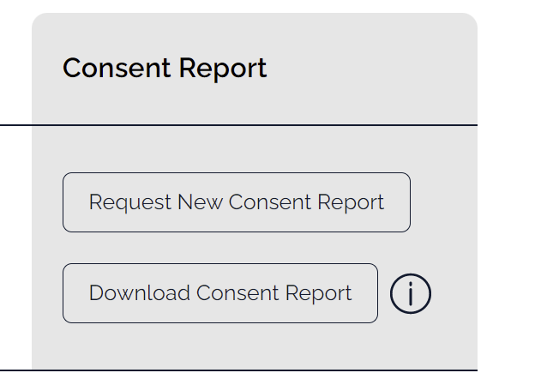The image size is (536, 392).
Task: Tap the 'i' glyph inside the circle icon
Action: click(411, 294)
